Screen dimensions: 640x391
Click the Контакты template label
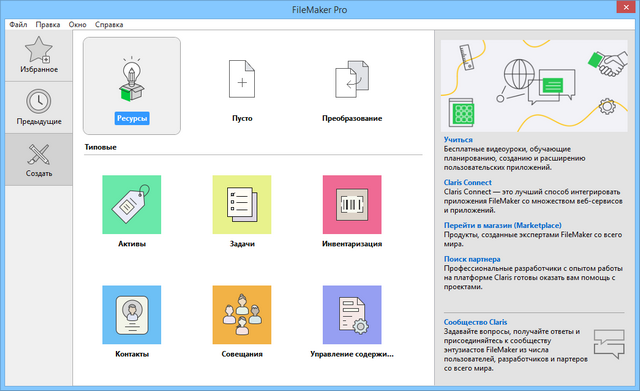pos(132,354)
